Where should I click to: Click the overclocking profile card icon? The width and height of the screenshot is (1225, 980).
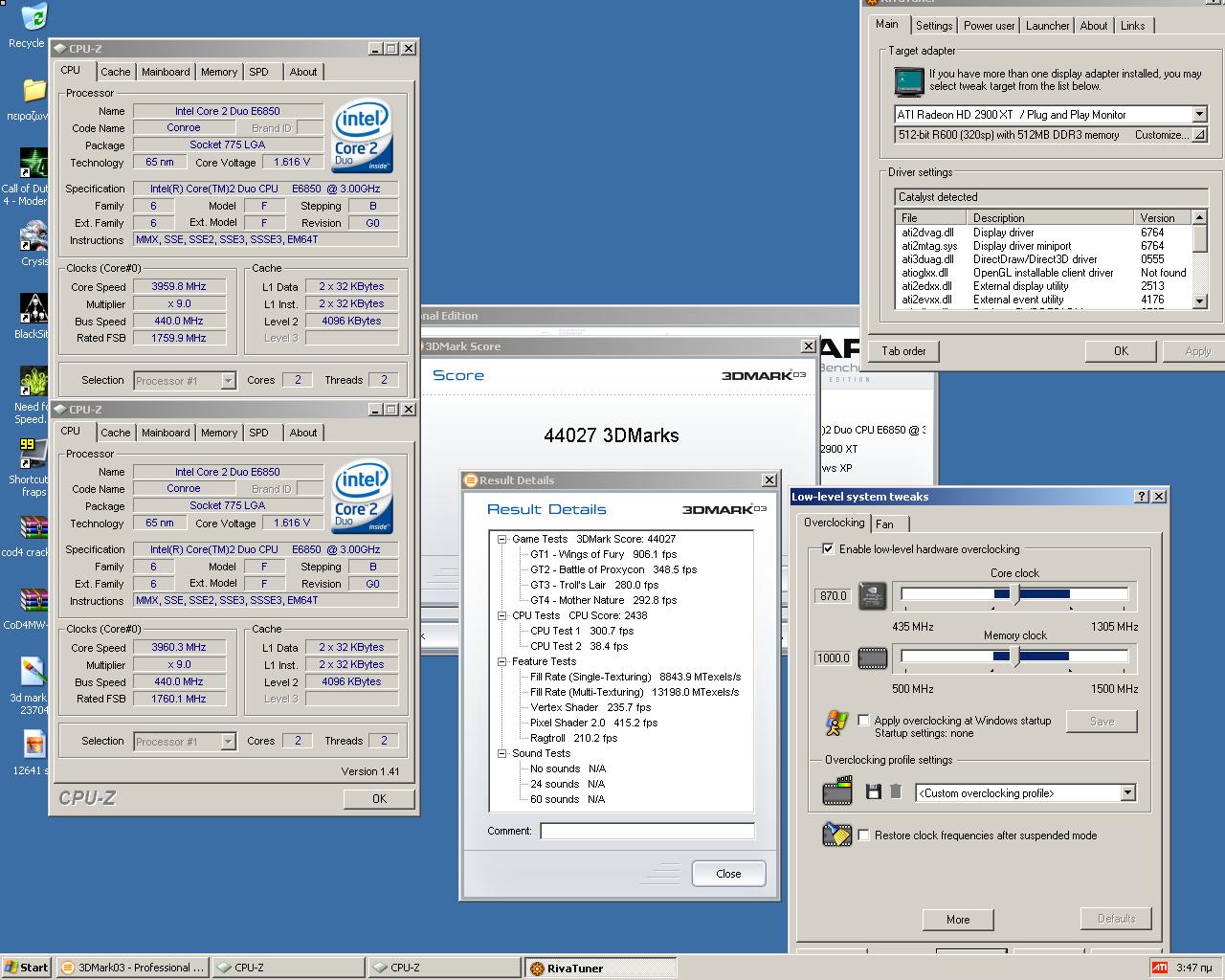point(836,791)
